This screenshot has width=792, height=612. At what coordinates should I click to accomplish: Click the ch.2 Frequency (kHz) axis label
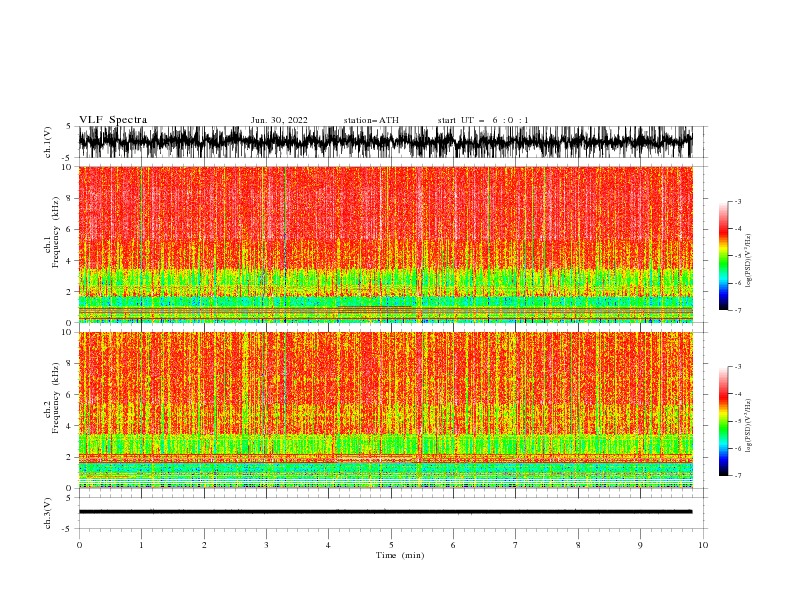53,398
